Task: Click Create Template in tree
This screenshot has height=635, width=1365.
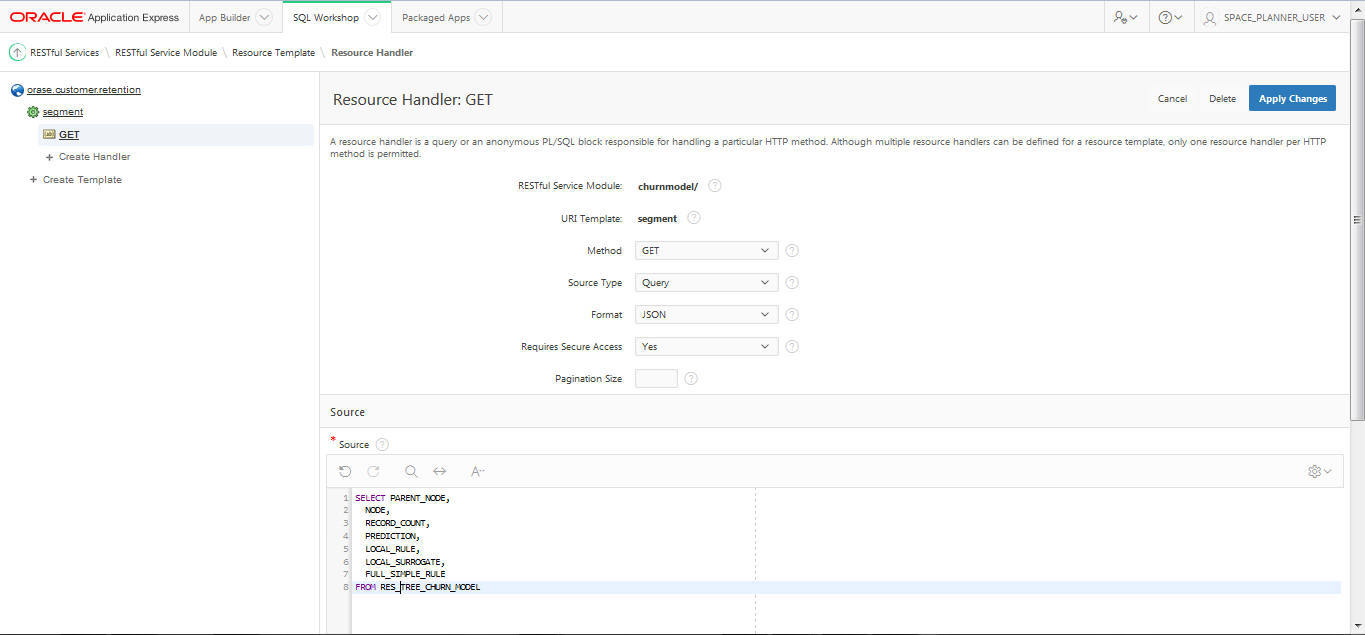Action: pyautogui.click(x=82, y=180)
